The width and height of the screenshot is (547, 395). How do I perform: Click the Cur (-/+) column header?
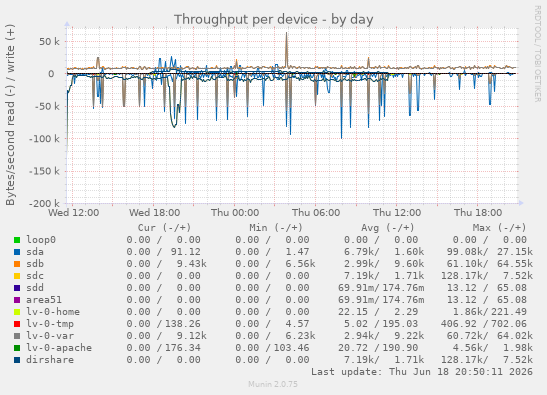tap(164, 228)
